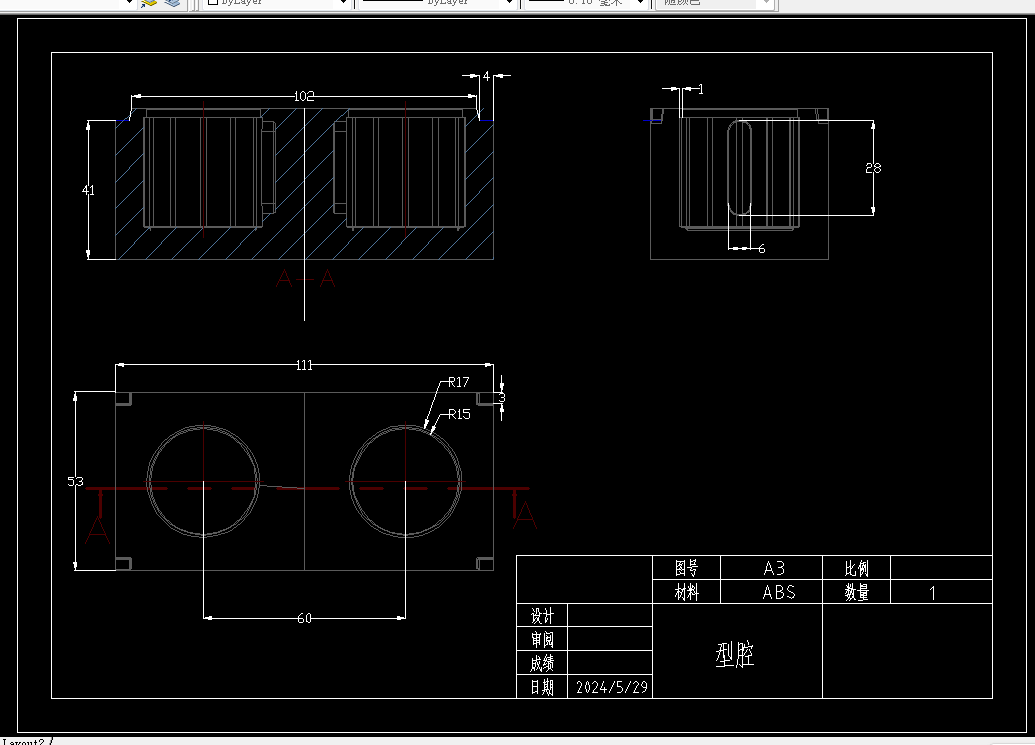Image resolution: width=1035 pixels, height=745 pixels.
Task: Click the ABS material value
Action: point(779,593)
